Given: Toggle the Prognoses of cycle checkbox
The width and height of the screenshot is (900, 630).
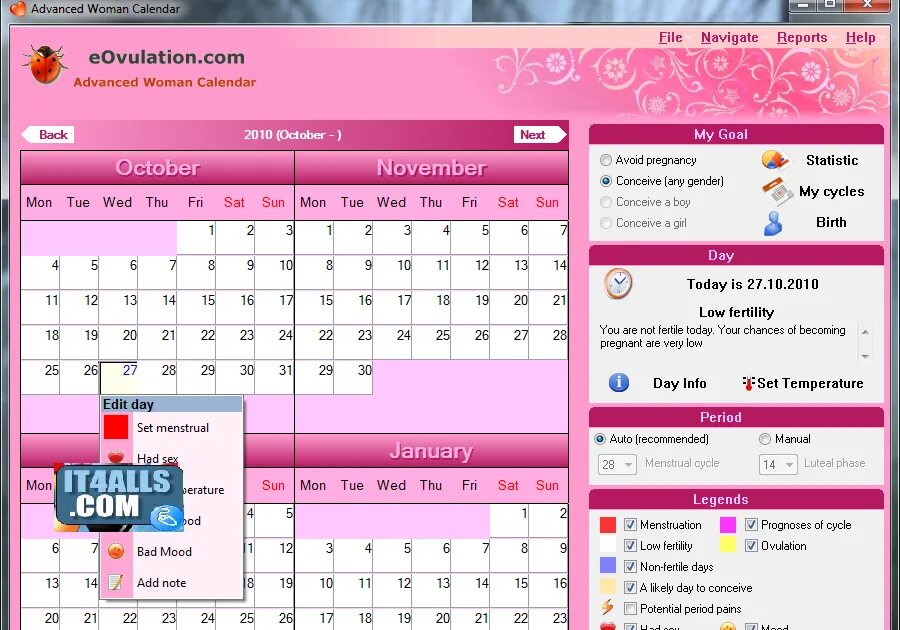Looking at the screenshot, I should tap(751, 524).
